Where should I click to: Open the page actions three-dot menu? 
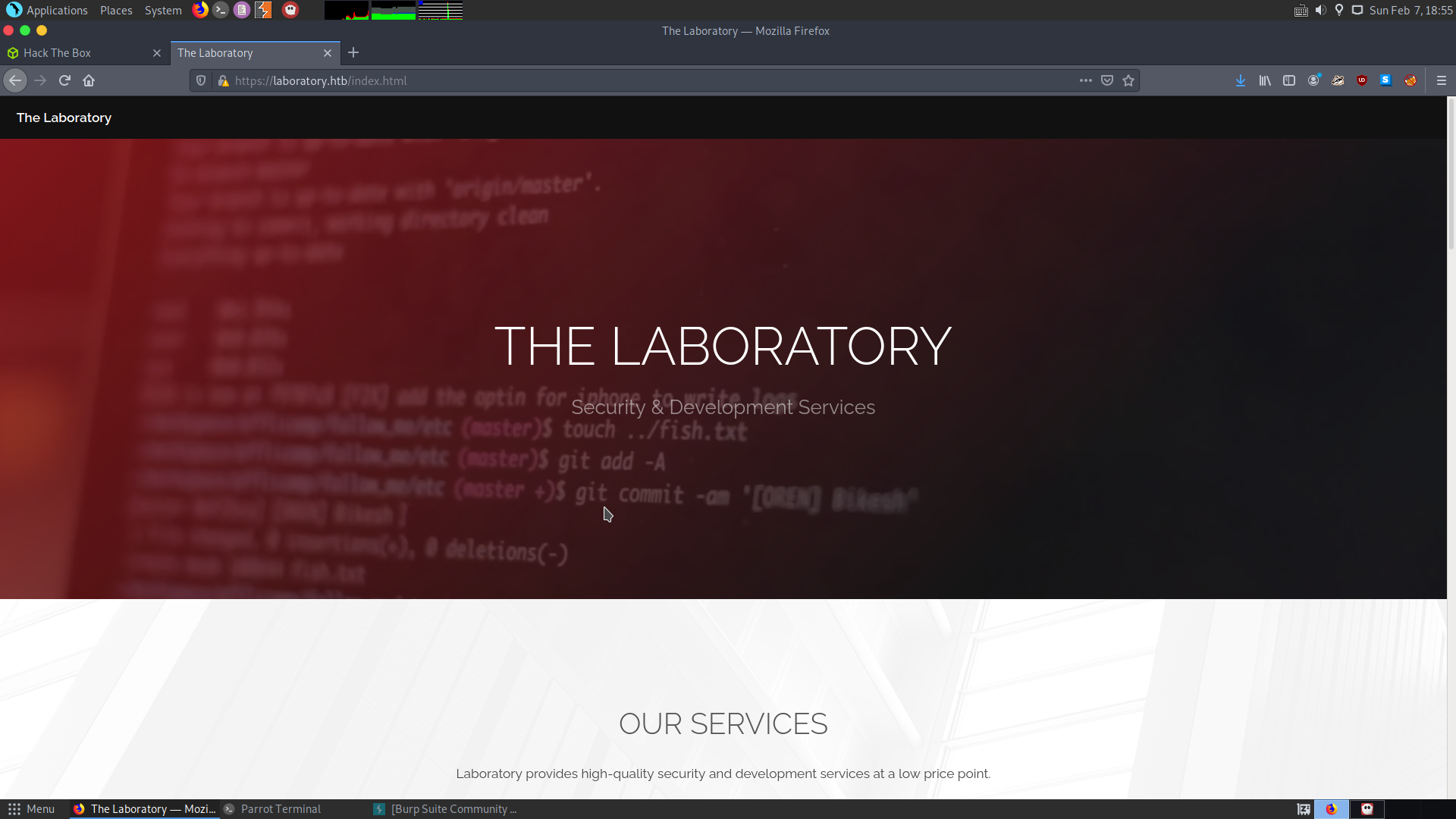(1086, 80)
